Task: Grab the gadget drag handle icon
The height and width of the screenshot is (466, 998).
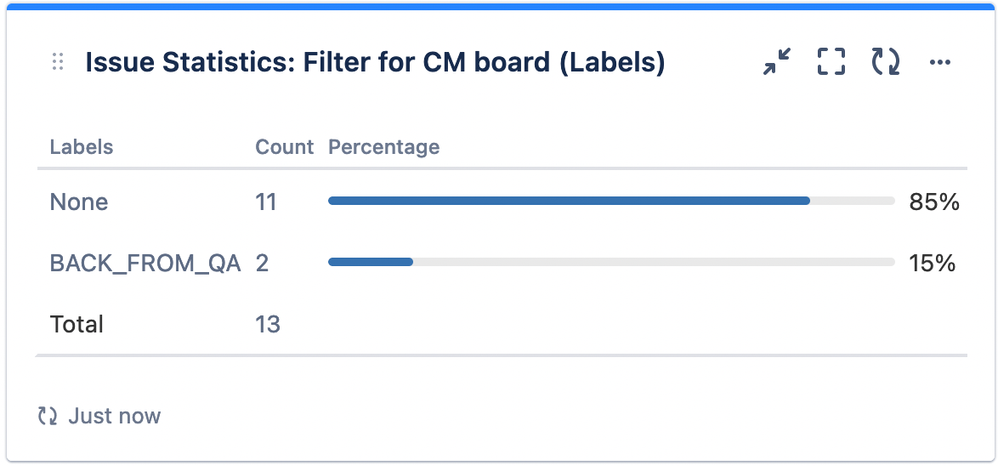Action: tap(58, 63)
